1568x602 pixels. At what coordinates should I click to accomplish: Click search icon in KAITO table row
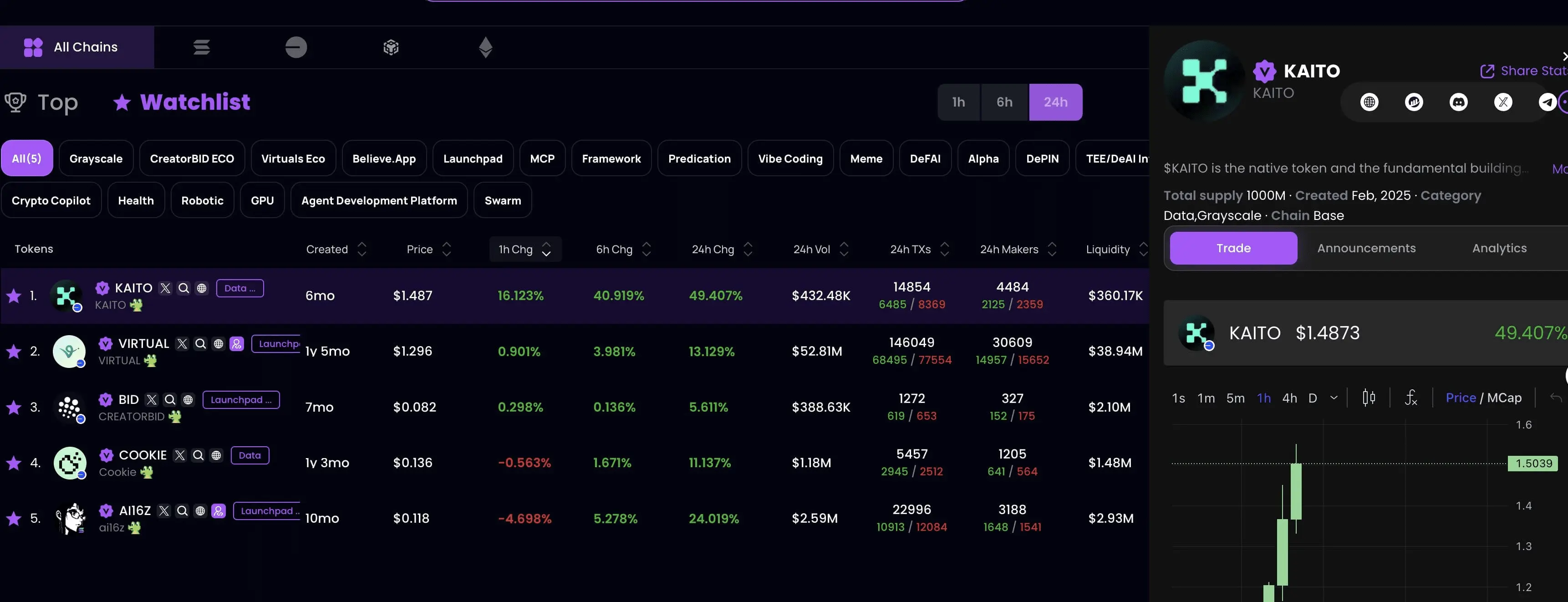(183, 288)
